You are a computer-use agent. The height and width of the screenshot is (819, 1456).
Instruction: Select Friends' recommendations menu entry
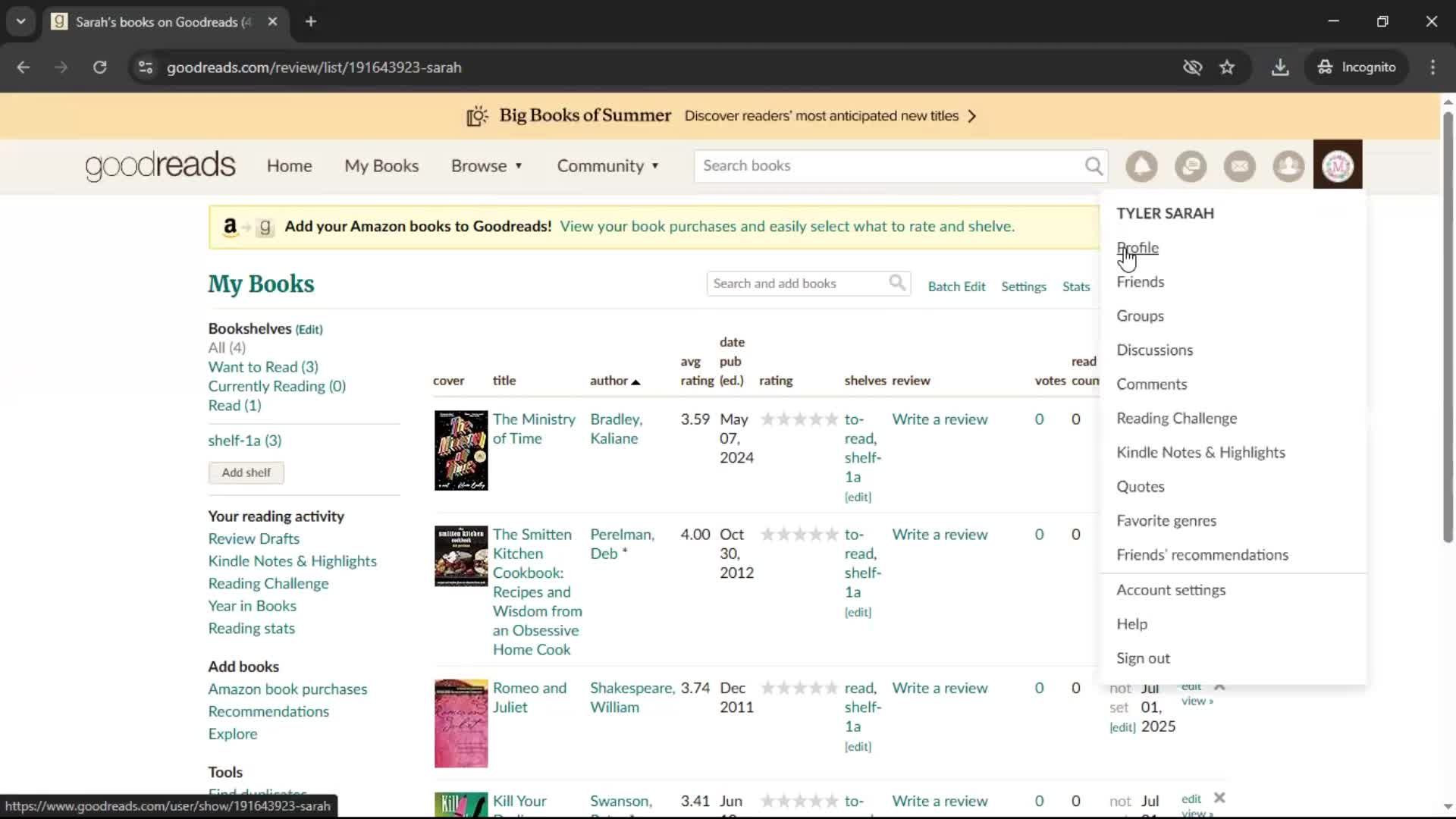click(x=1202, y=554)
